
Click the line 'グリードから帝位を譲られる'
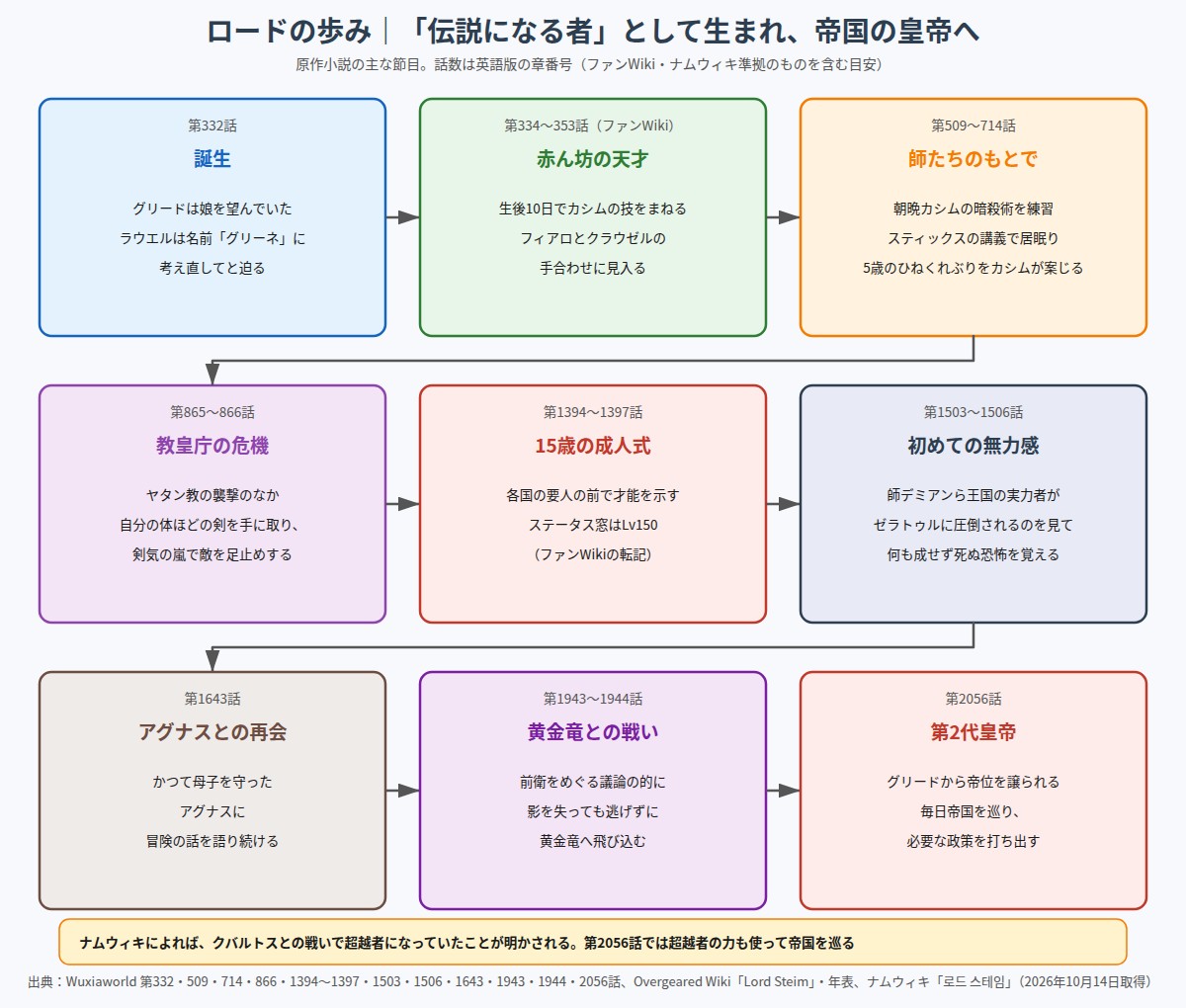click(x=974, y=782)
